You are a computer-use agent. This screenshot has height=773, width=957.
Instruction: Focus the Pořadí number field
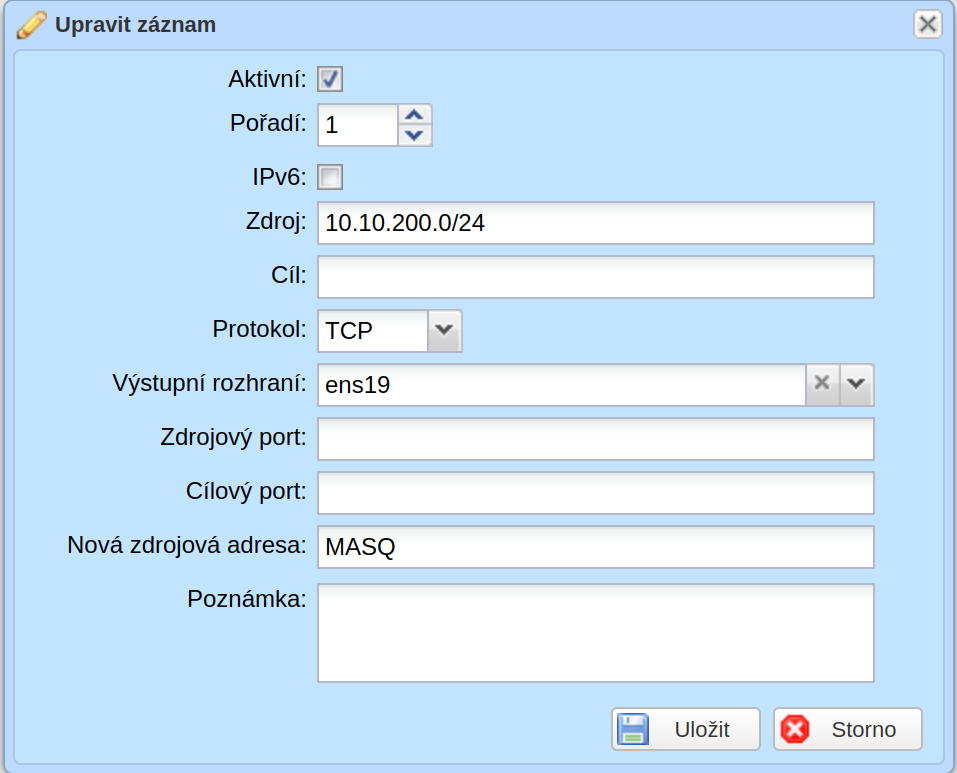point(358,125)
